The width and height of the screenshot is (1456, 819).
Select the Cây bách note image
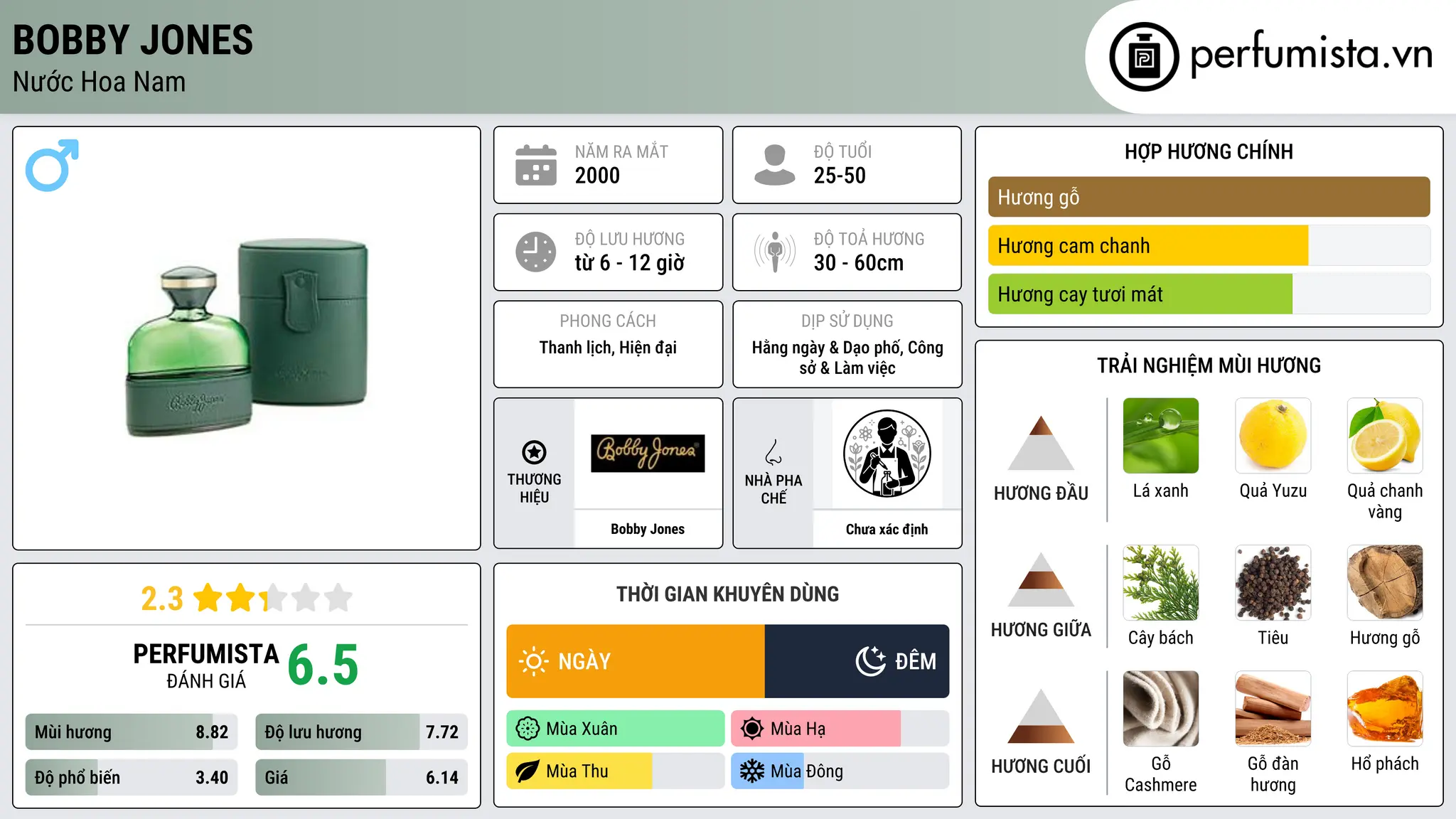click(x=1161, y=583)
